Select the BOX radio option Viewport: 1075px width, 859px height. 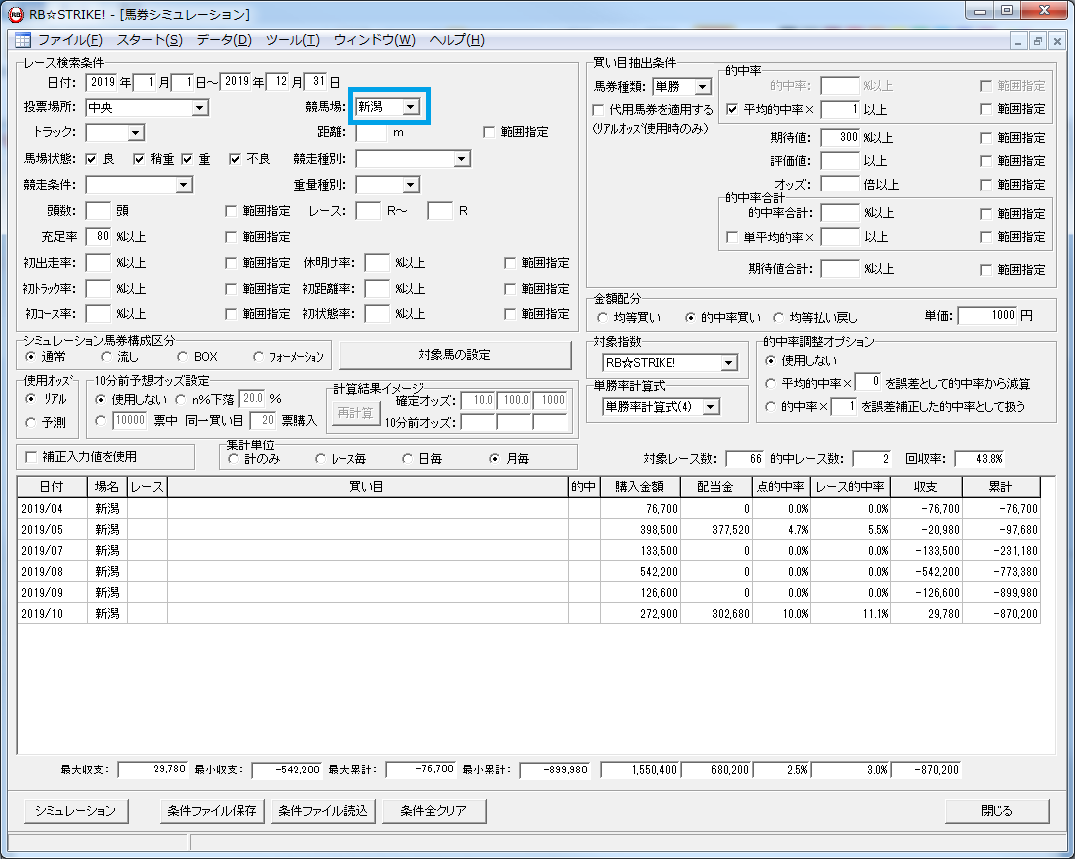182,356
